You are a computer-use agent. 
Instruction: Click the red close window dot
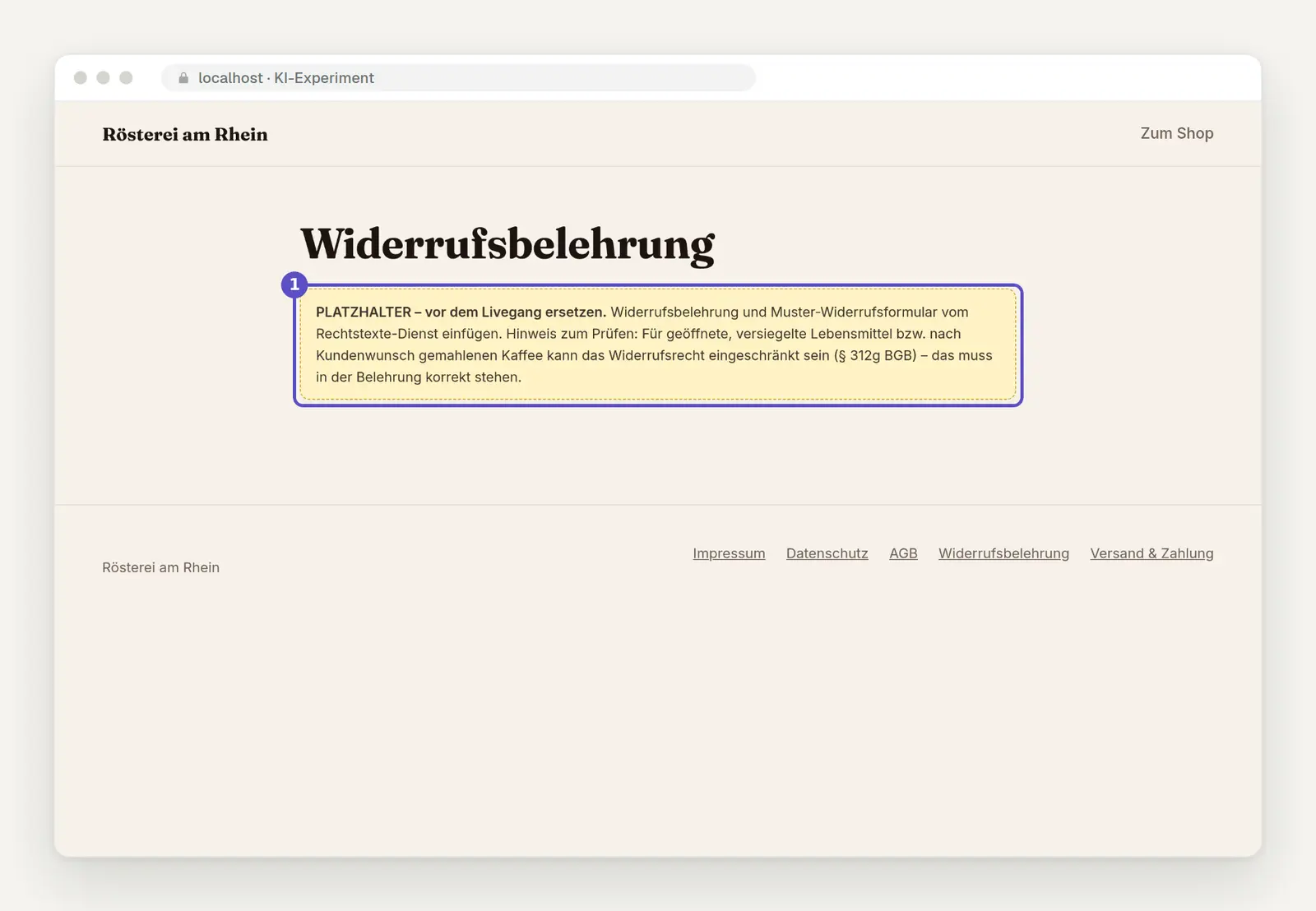[x=81, y=77]
